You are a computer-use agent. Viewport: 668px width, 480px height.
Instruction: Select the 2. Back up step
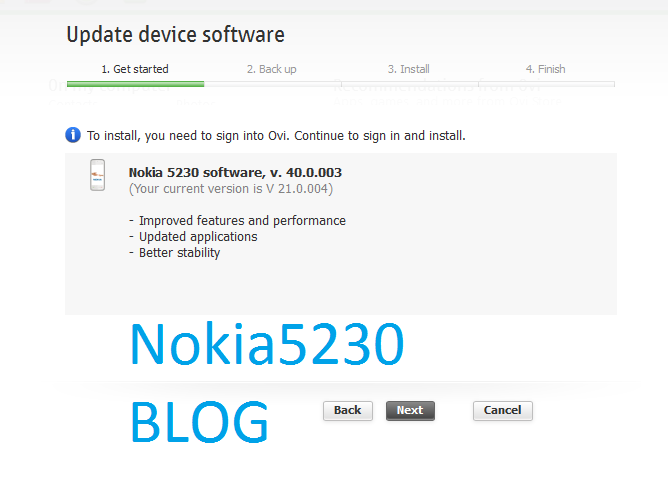pos(272,69)
